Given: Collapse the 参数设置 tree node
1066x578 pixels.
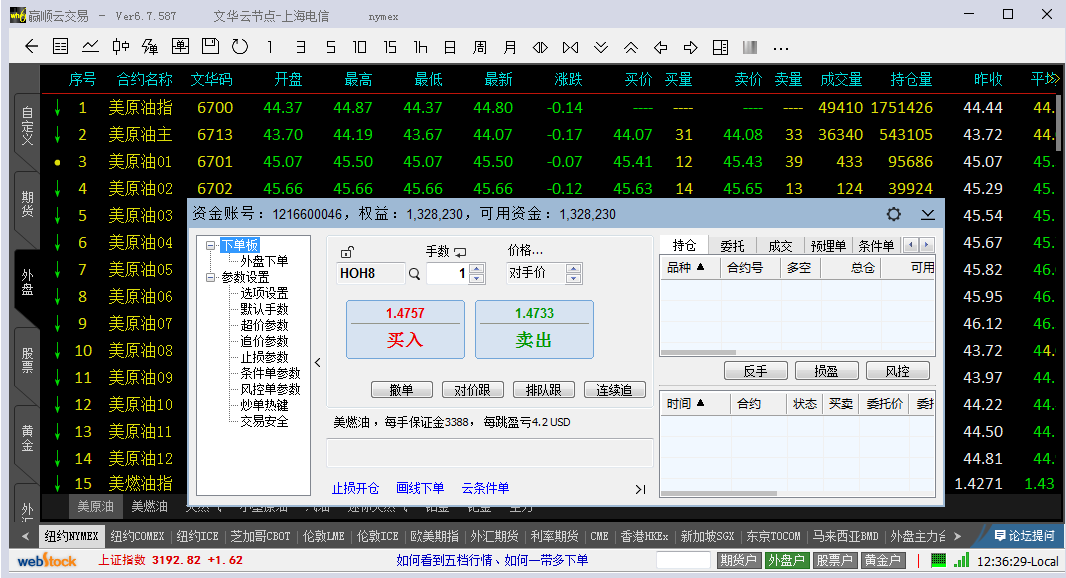Looking at the screenshot, I should tap(211, 277).
